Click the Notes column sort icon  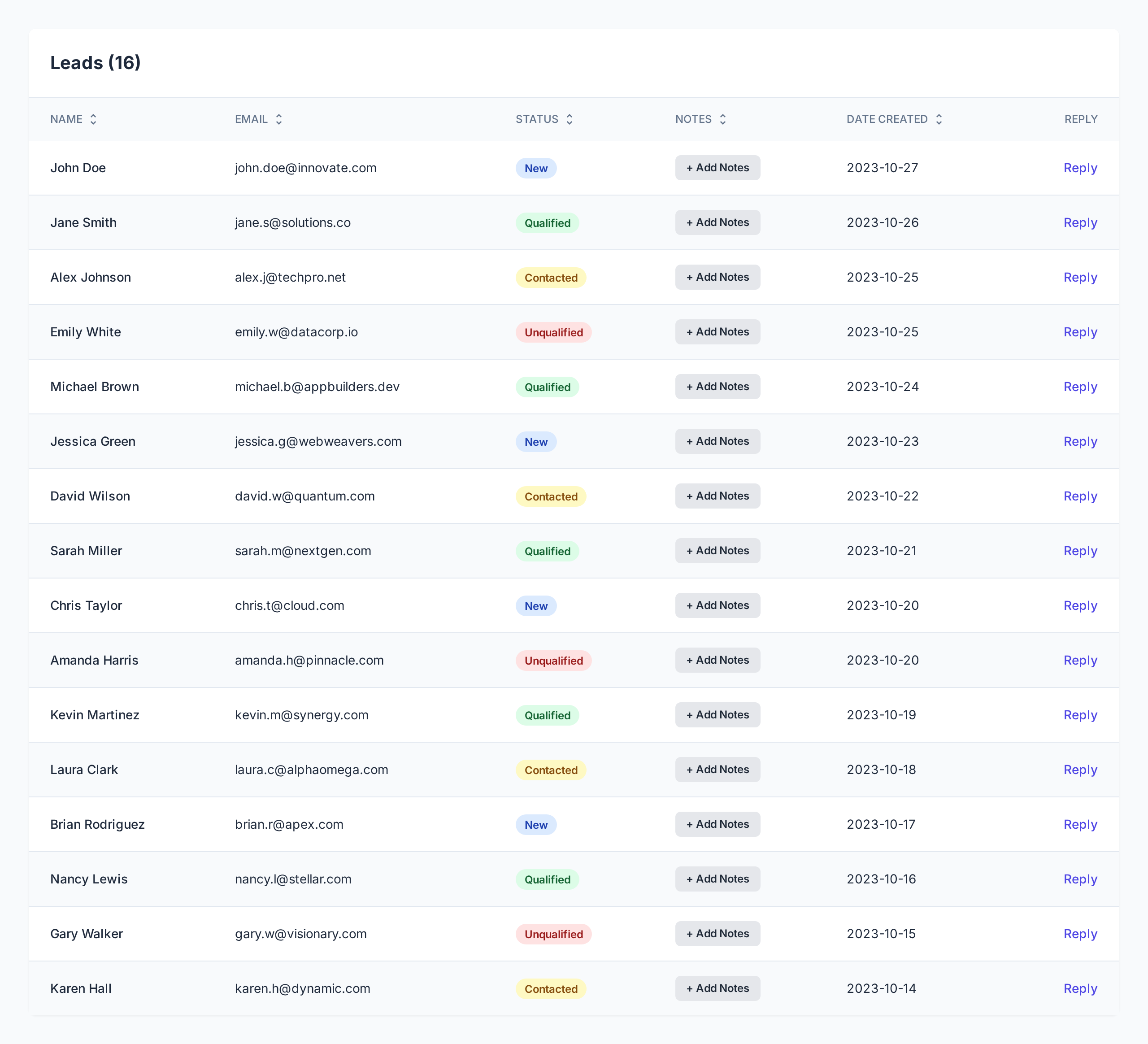(723, 119)
